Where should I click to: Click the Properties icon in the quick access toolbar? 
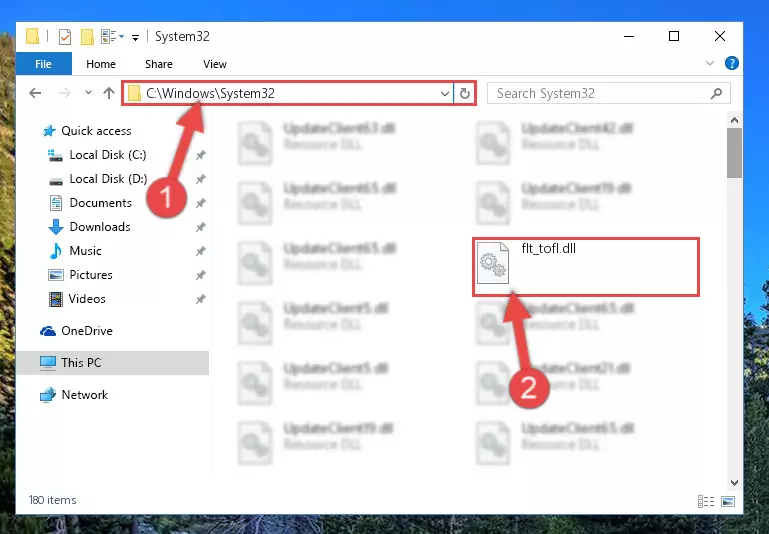point(65,37)
